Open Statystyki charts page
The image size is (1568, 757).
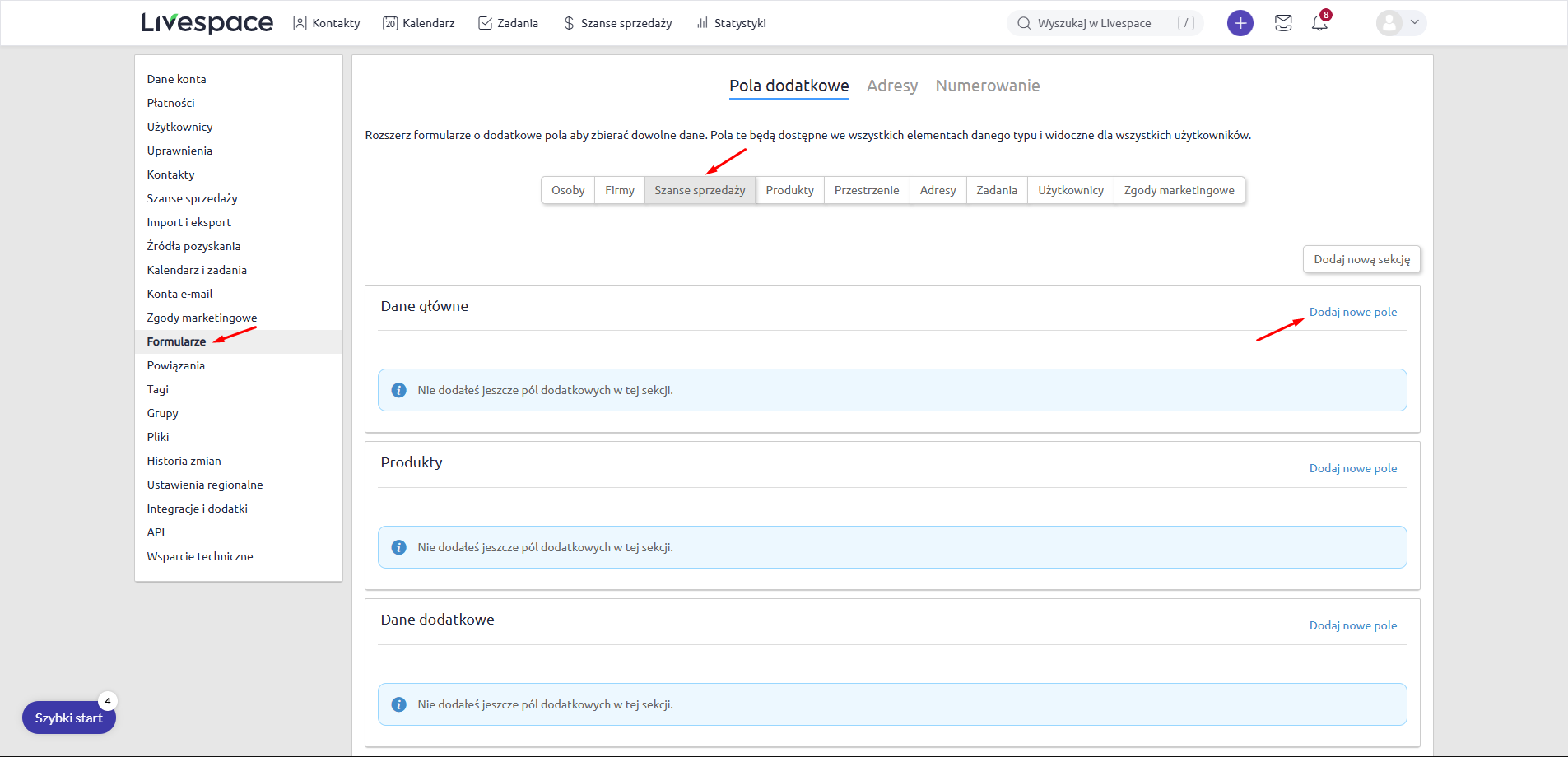[x=731, y=23]
